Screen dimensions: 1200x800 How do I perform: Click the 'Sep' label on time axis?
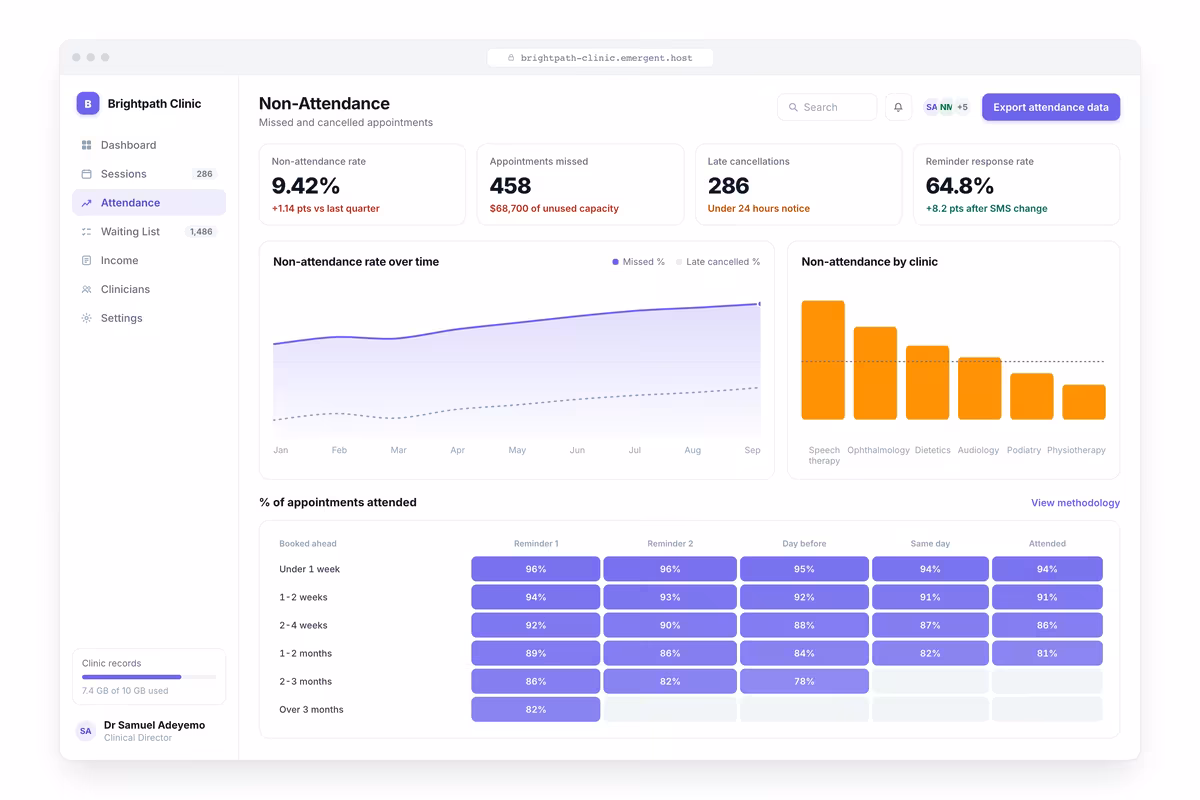pyautogui.click(x=752, y=451)
